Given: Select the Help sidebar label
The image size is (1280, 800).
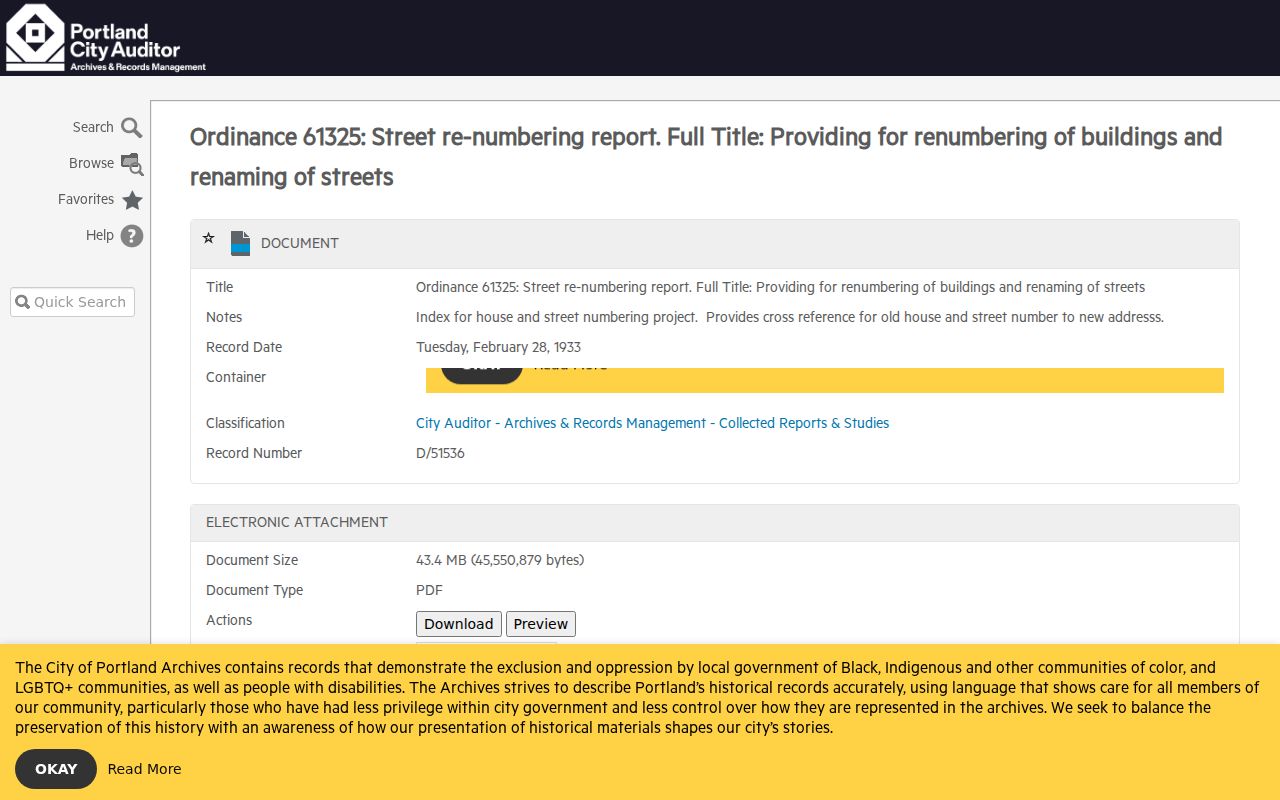Looking at the screenshot, I should [x=100, y=235].
